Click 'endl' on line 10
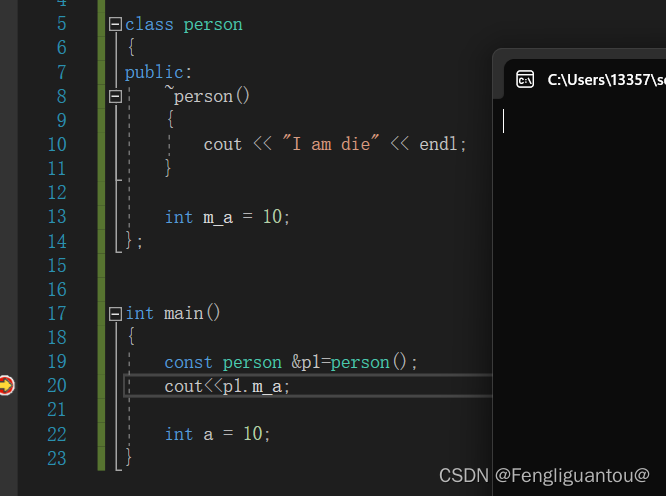This screenshot has height=496, width=666. (438, 144)
